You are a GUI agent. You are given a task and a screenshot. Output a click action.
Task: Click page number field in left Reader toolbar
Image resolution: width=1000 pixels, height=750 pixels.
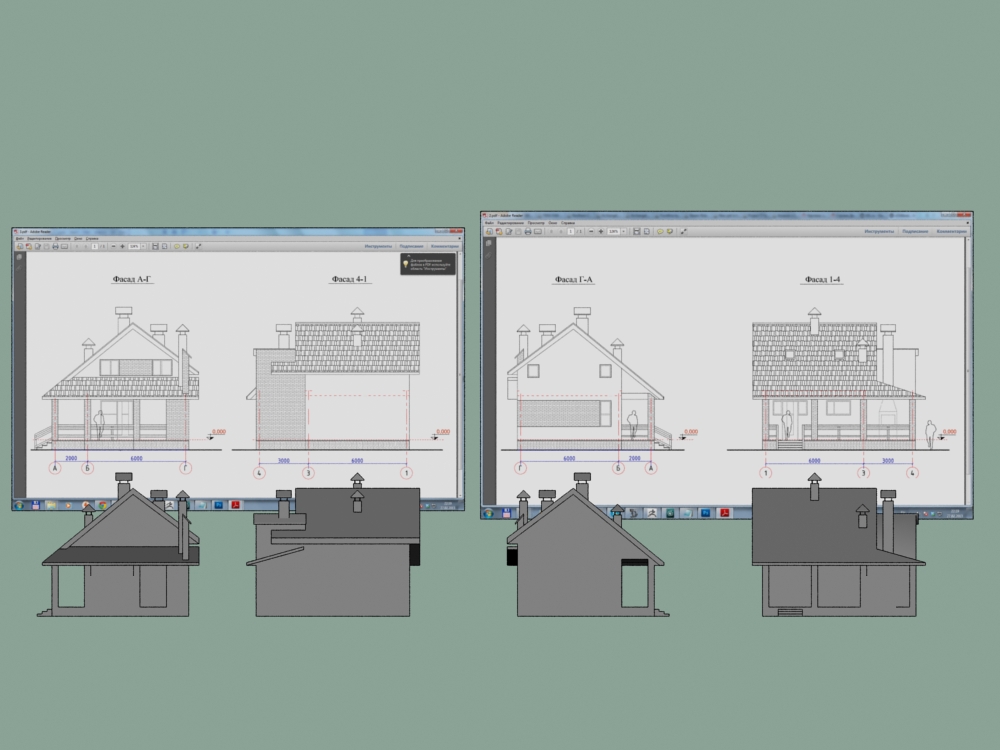click(94, 246)
